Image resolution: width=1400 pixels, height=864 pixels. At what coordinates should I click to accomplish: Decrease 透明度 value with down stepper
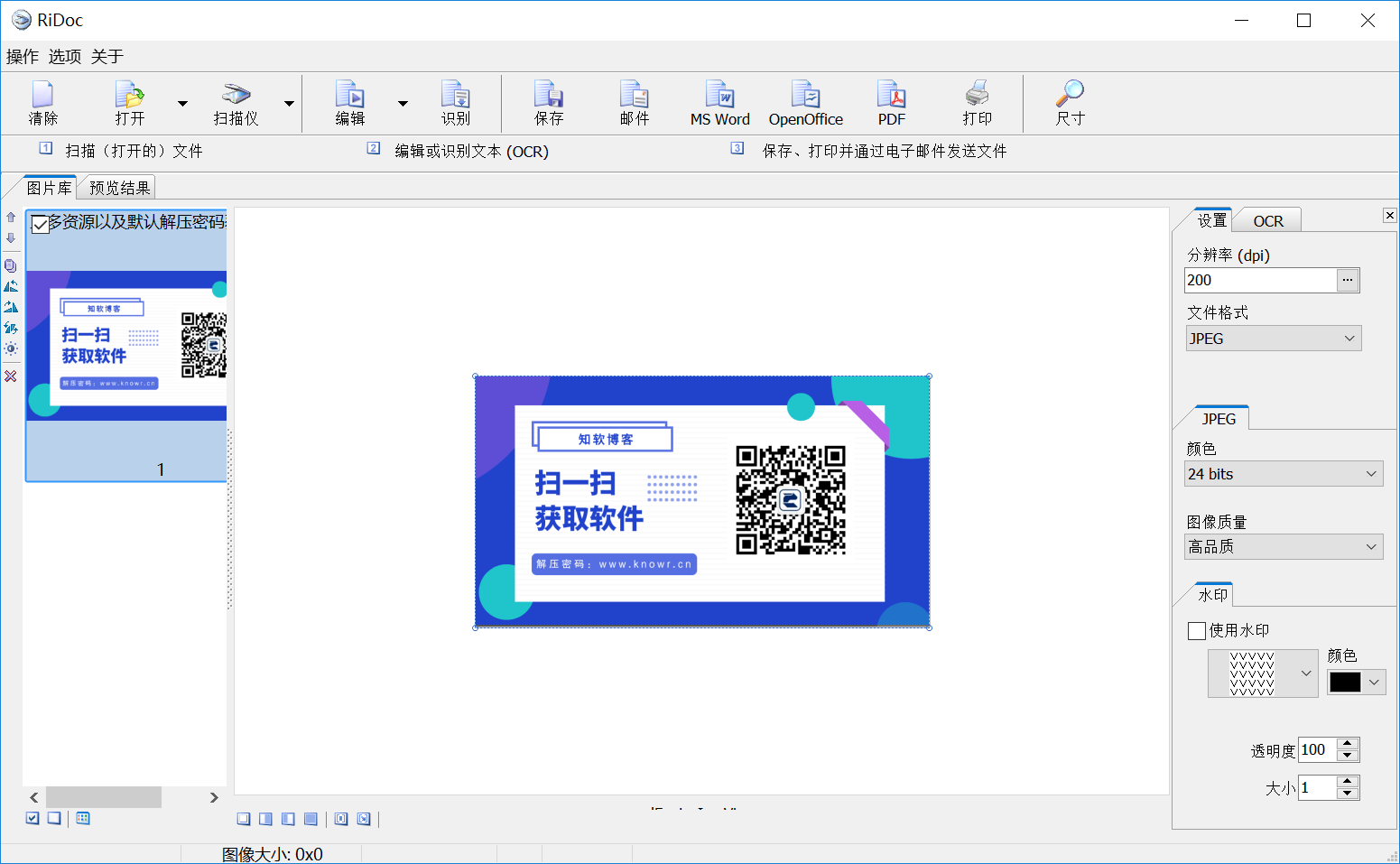1348,756
